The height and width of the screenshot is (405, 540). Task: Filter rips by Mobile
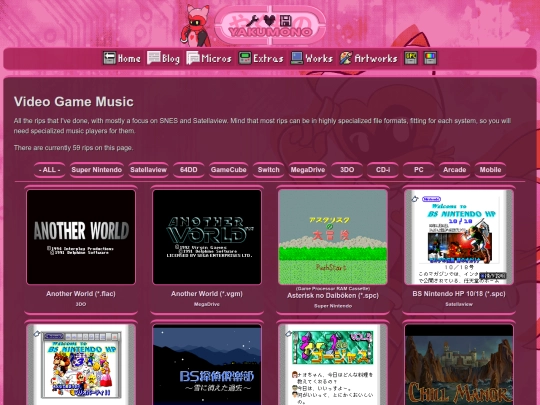[x=490, y=170]
